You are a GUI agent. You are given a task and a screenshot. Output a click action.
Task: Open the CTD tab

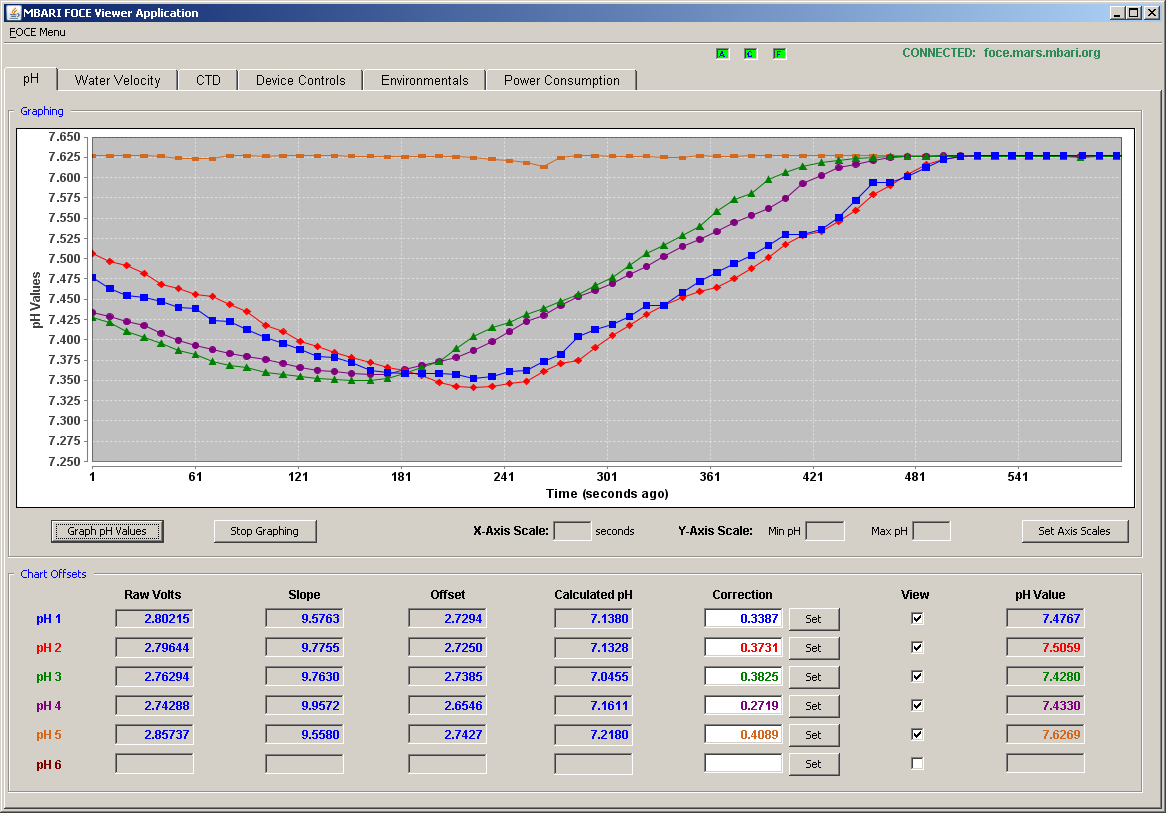tap(208, 80)
